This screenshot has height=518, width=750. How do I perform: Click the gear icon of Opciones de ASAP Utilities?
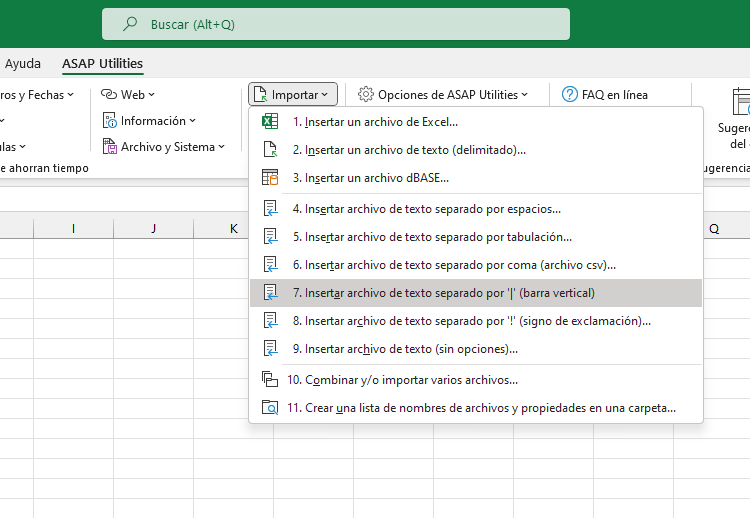pyautogui.click(x=366, y=94)
